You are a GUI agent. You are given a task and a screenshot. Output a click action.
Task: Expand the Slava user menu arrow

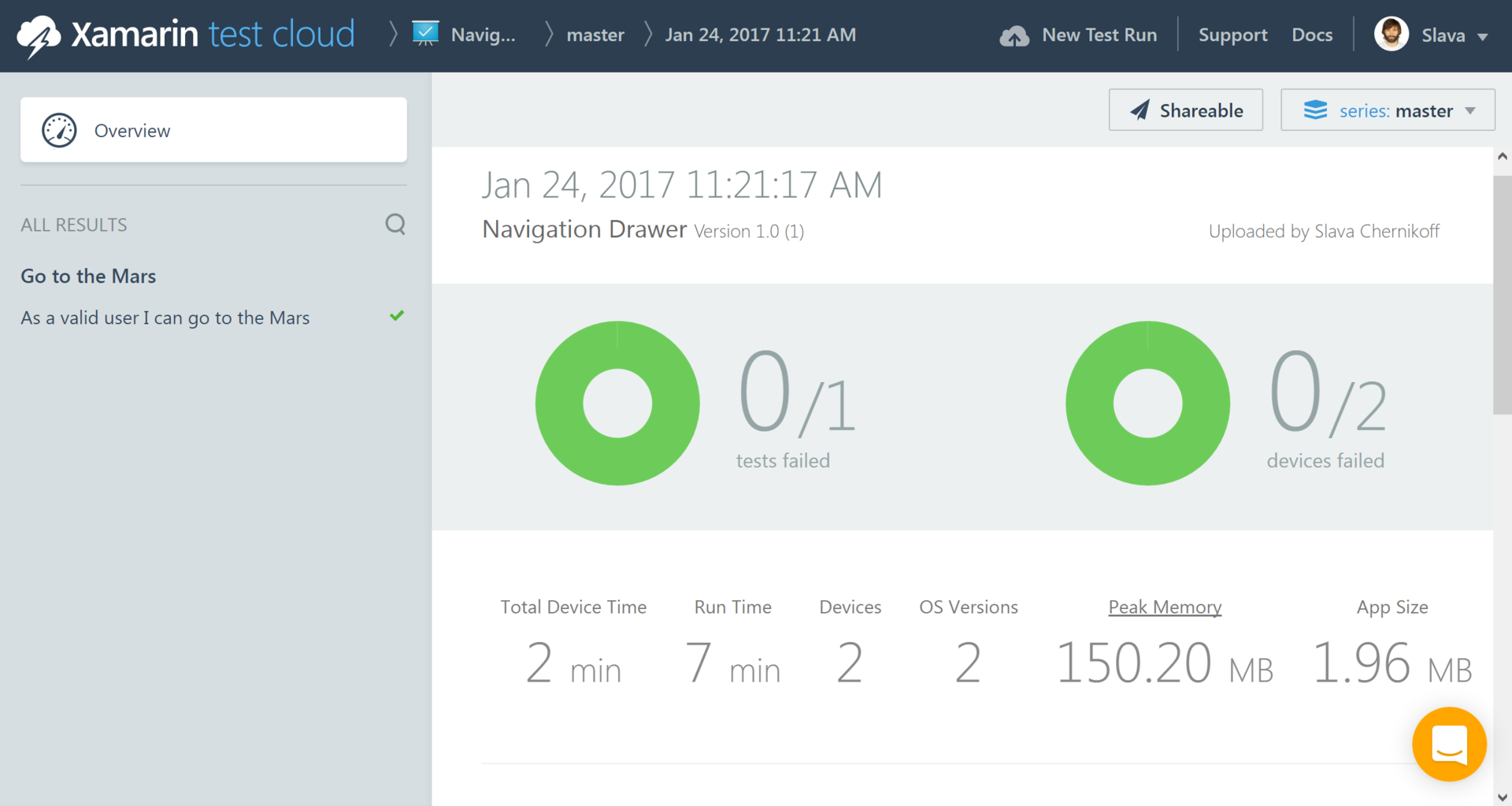click(1483, 36)
